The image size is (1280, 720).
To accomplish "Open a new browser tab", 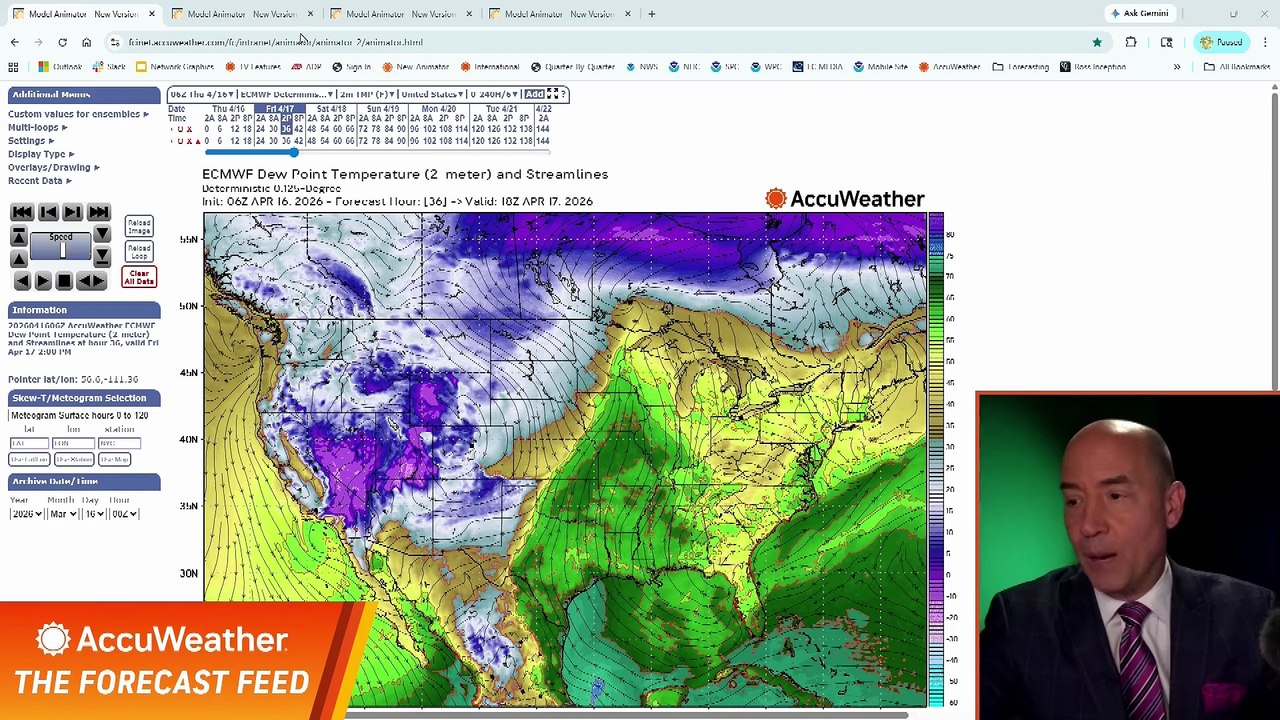I will (x=652, y=14).
